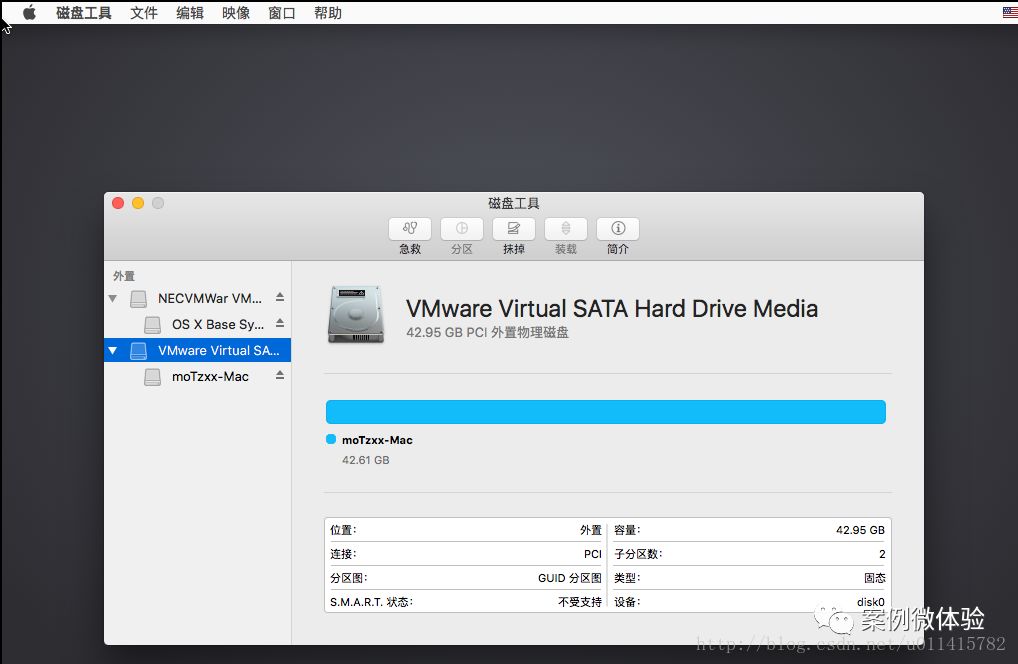Image resolution: width=1018 pixels, height=664 pixels.
Task: Click the VMware Virtual SATA Hard Drive Media title
Action: [612, 309]
